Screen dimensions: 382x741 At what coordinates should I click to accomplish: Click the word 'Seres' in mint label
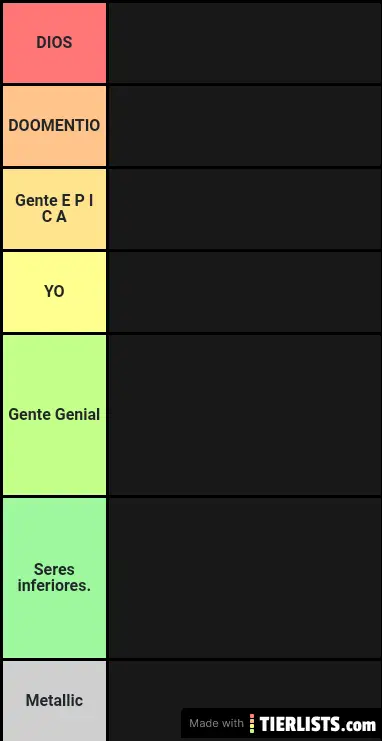(x=54, y=569)
